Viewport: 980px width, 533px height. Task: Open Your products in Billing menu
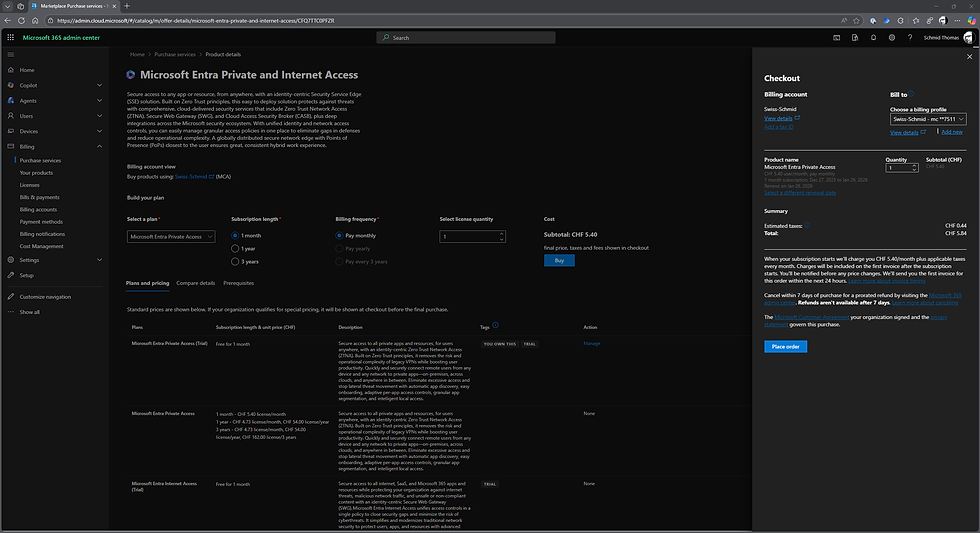click(36, 173)
